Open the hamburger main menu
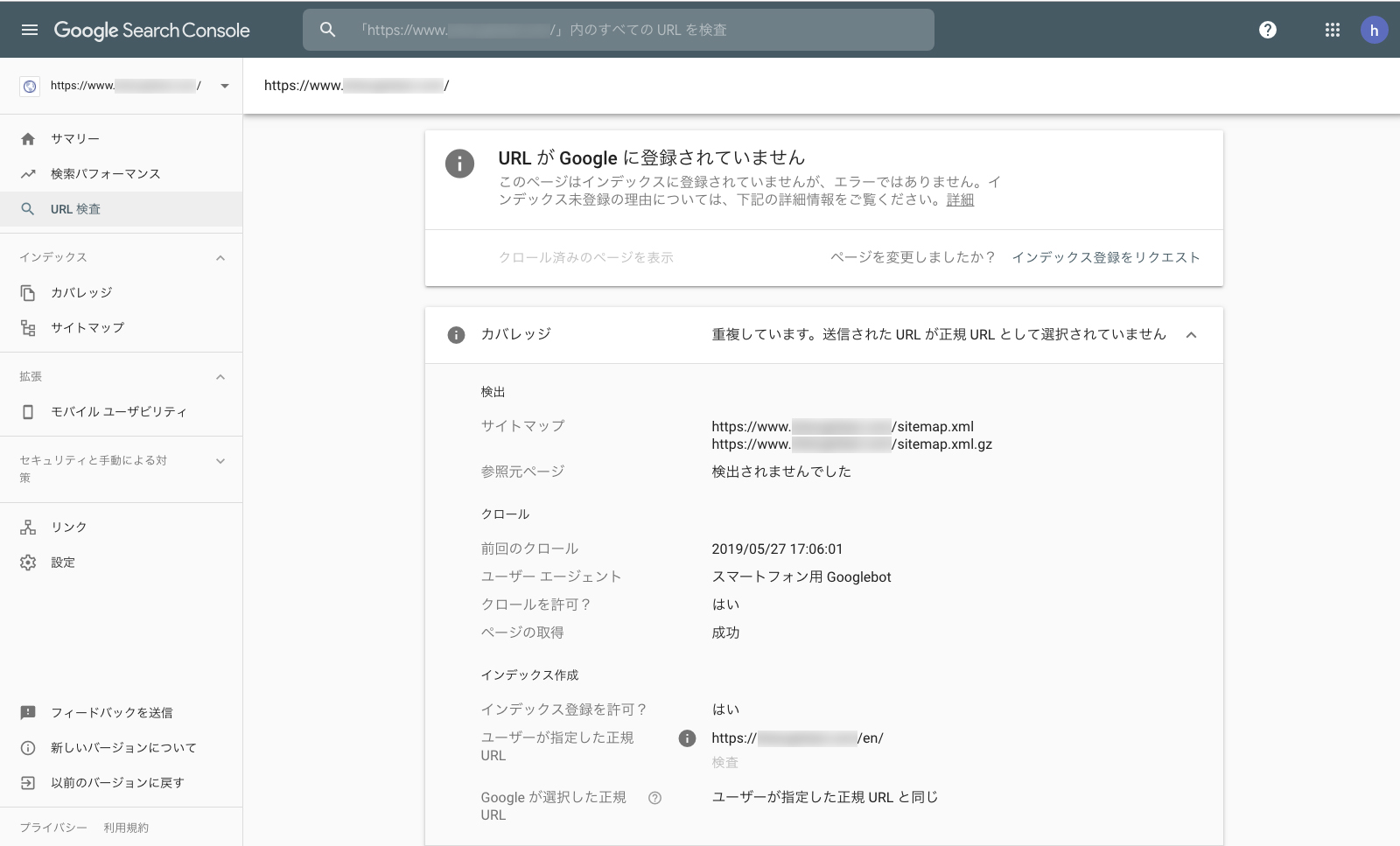Image resolution: width=1400 pixels, height=846 pixels. coord(30,30)
